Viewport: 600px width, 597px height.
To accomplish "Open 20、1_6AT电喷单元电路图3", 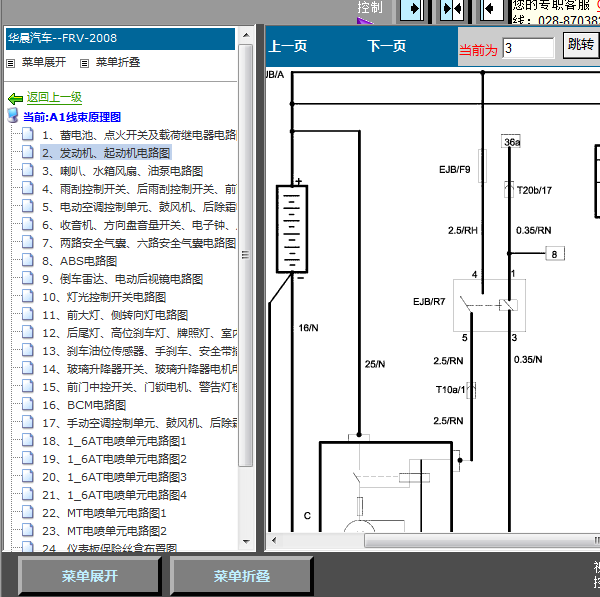I will point(114,476).
